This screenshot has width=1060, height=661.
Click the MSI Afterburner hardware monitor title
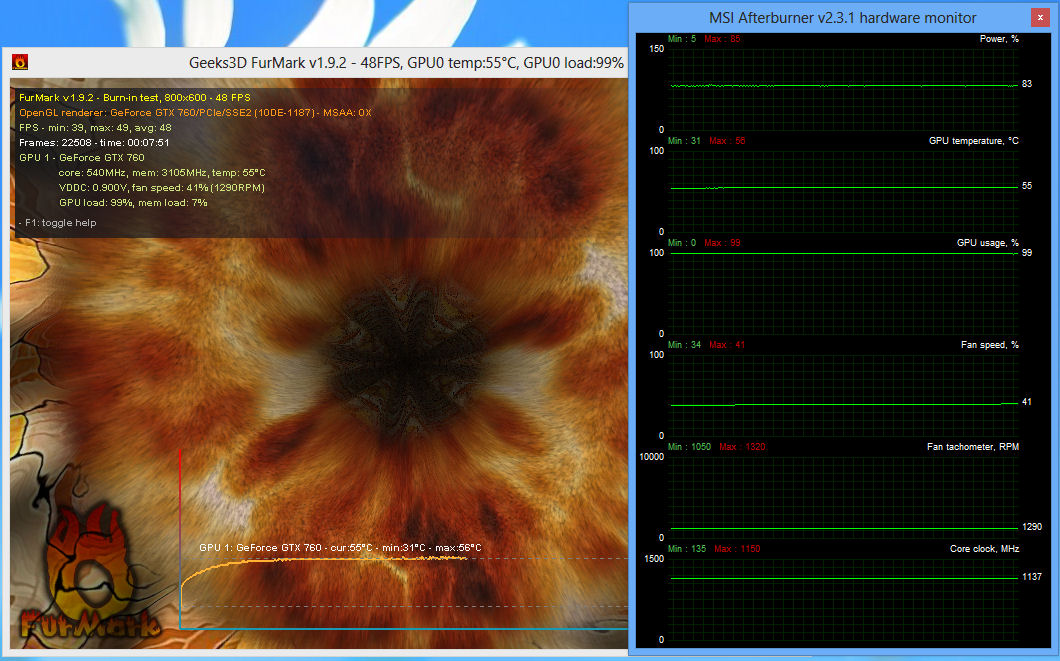842,18
